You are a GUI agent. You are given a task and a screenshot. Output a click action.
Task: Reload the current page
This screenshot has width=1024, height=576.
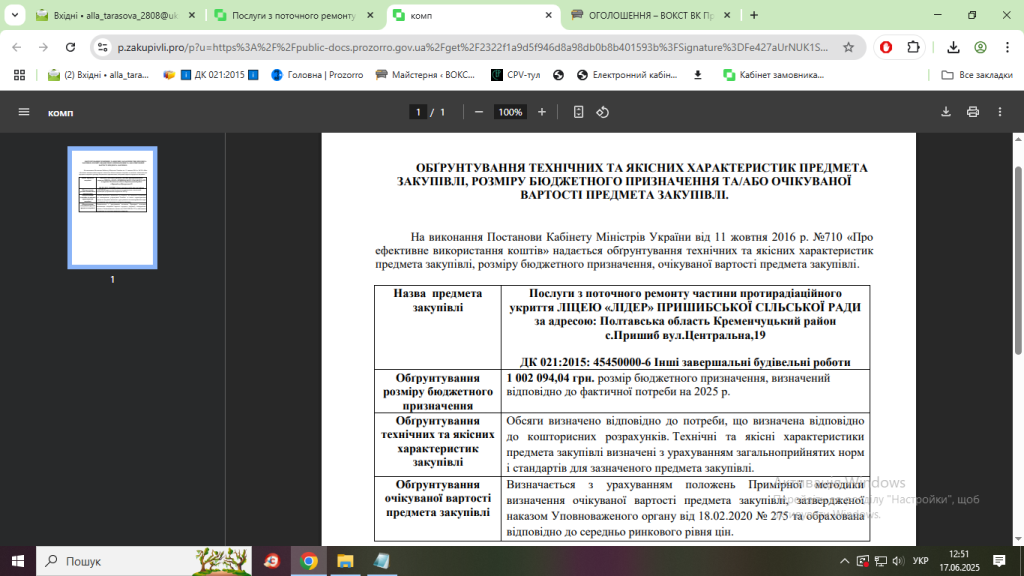(71, 47)
